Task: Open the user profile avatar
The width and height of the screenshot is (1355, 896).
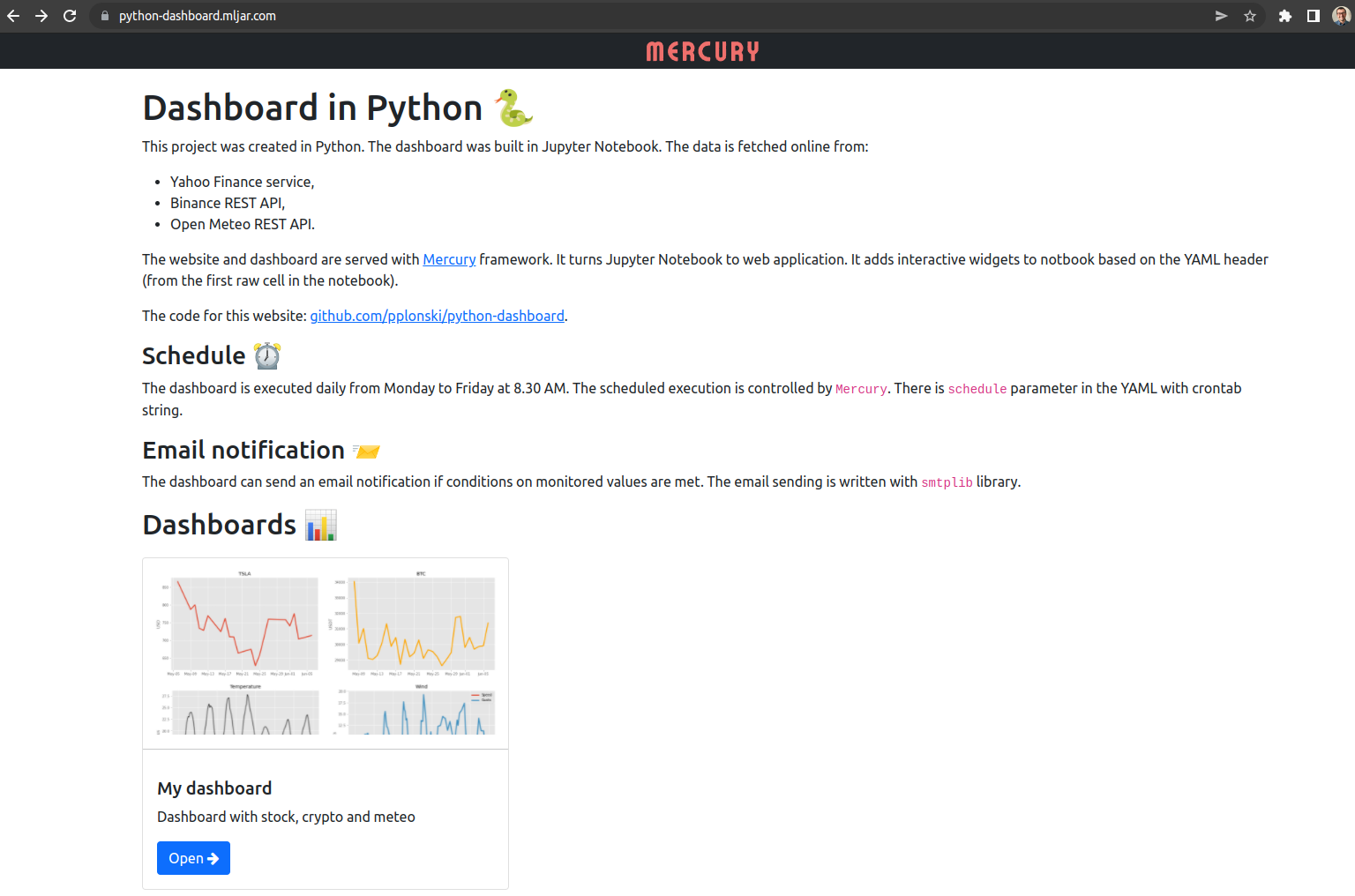Action: point(1341,16)
